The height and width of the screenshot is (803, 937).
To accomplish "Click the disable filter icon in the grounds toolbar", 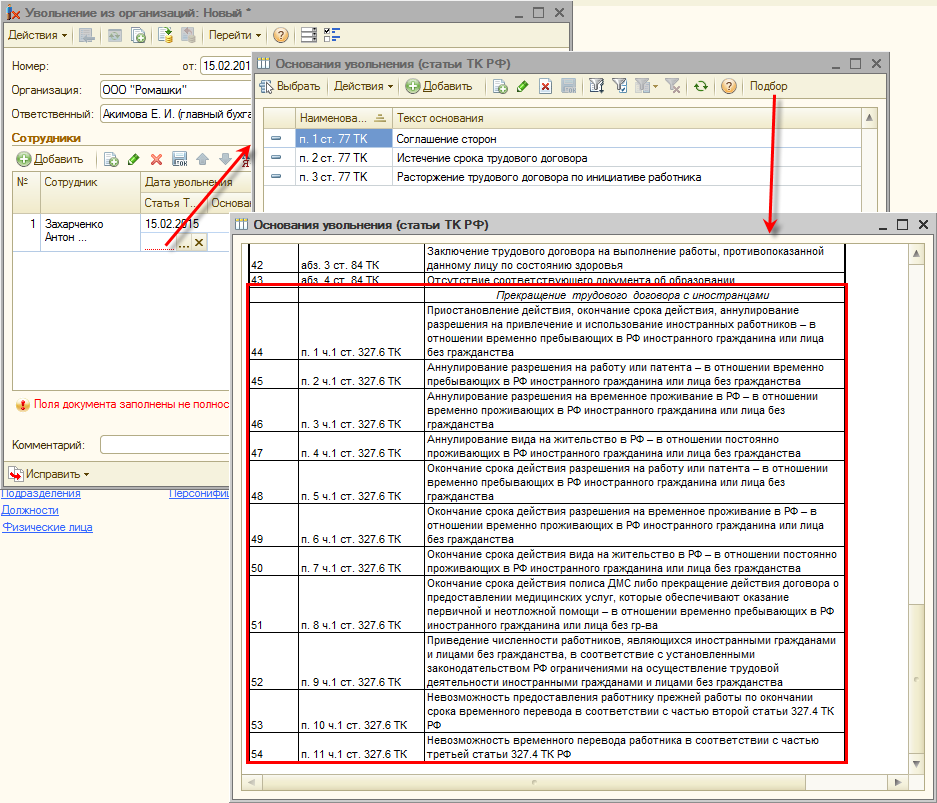I will [672, 87].
